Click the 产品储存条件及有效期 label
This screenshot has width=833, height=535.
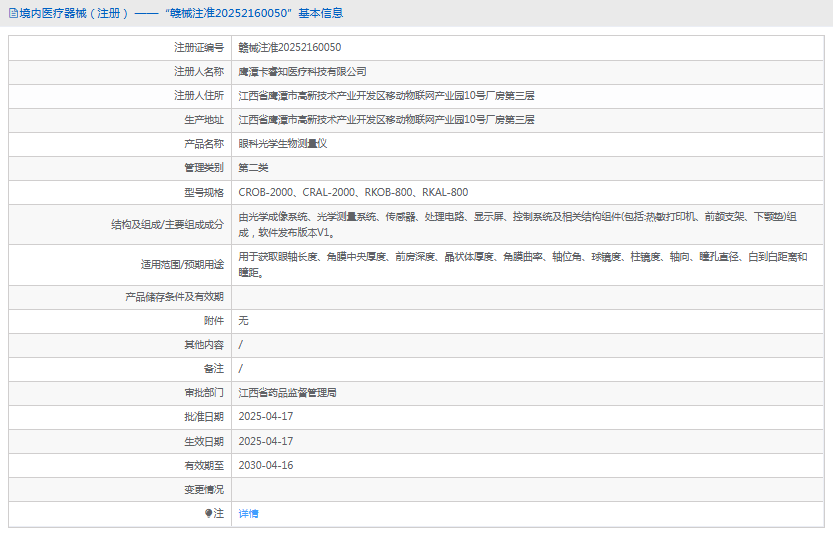(x=174, y=297)
